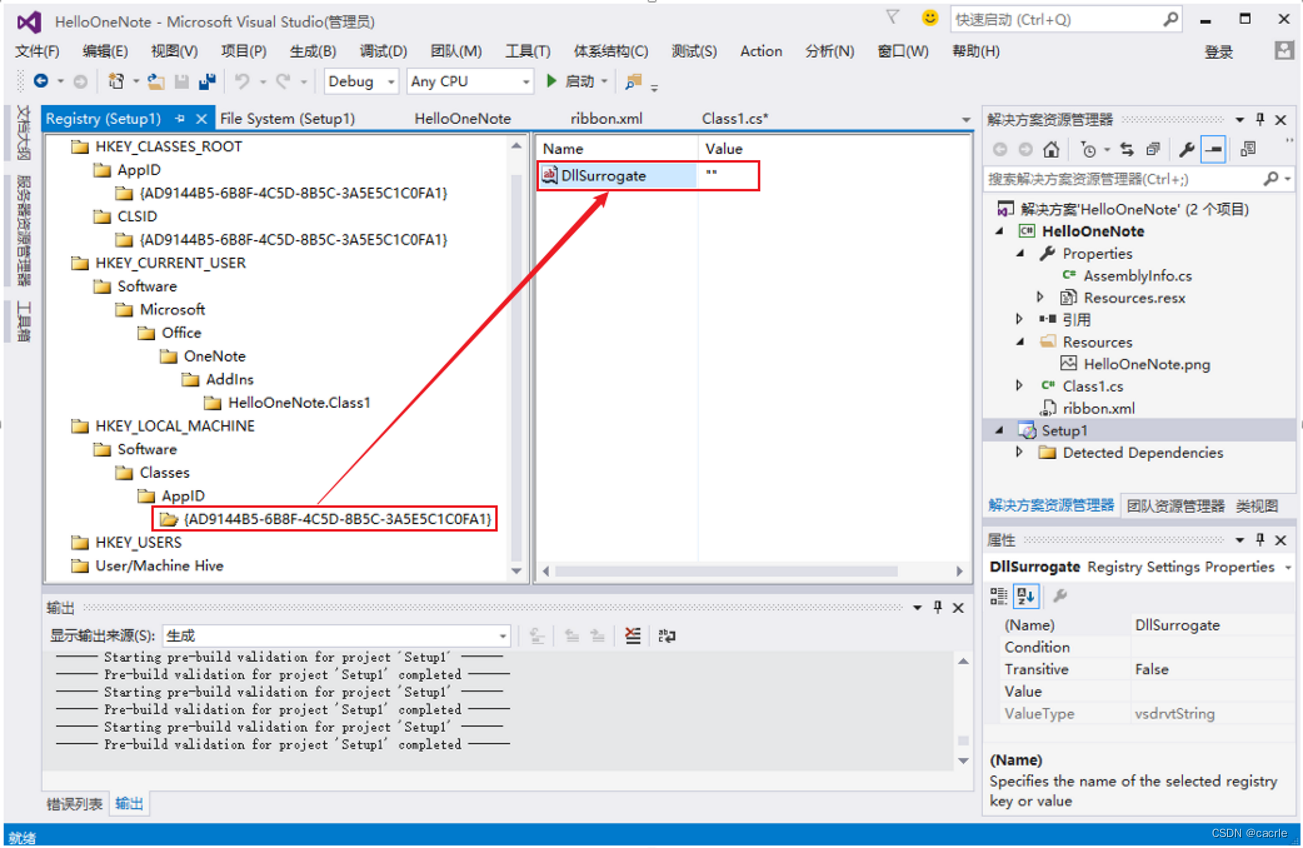The height and width of the screenshot is (848, 1303).
Task: Click the wrench properties icon in Solution Explorer
Action: pos(1187,149)
